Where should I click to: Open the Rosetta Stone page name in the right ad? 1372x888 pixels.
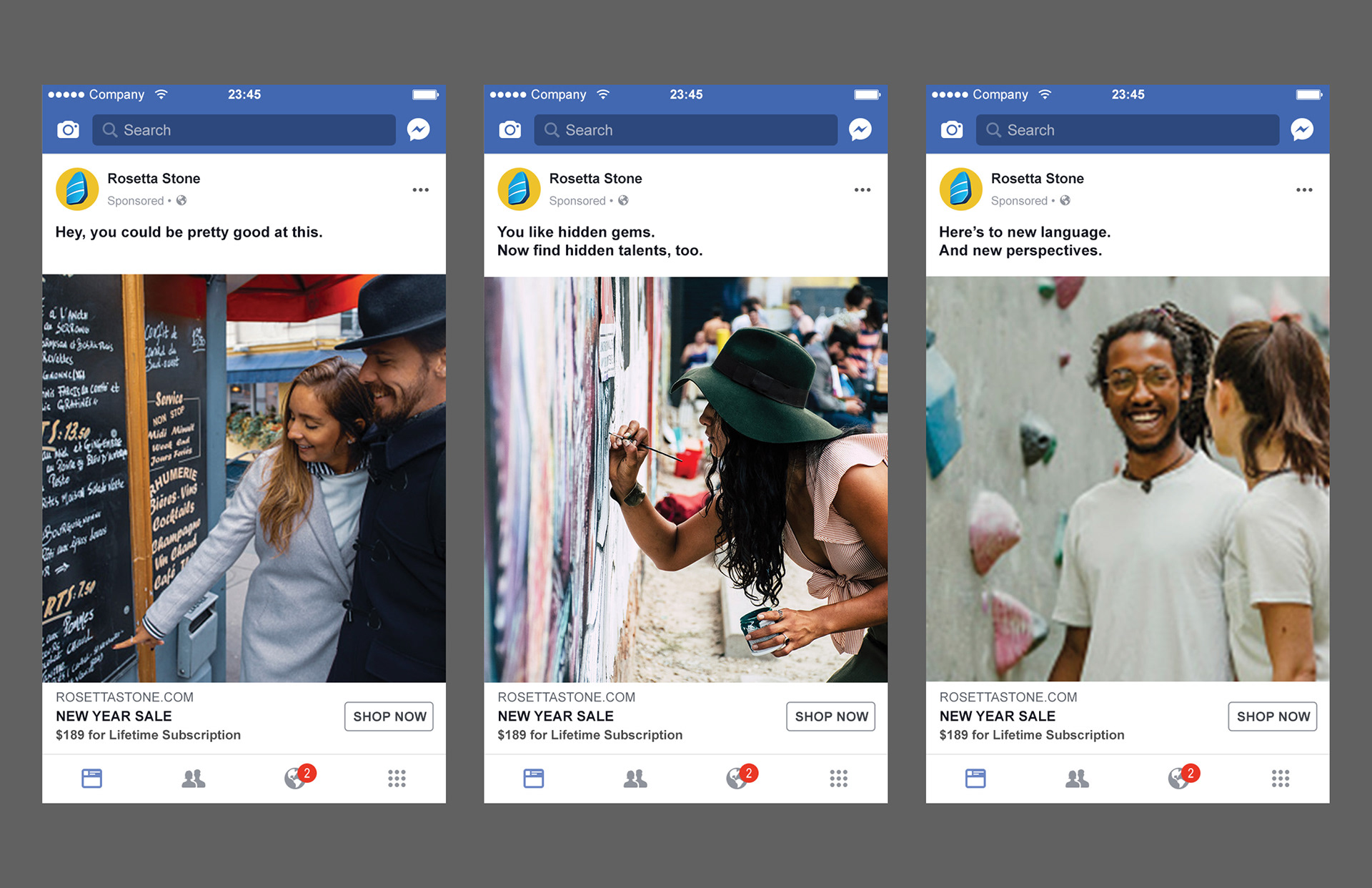coord(1037,179)
